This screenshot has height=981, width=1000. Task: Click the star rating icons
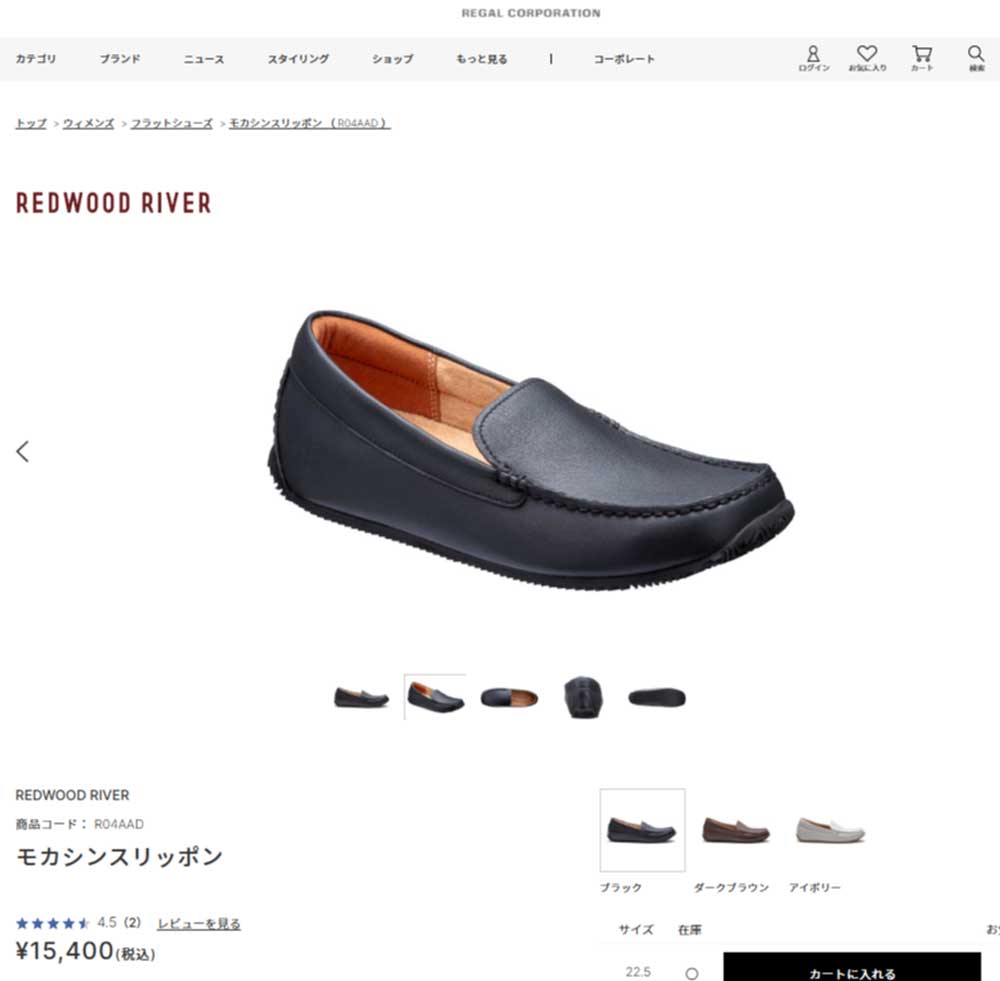(x=53, y=923)
